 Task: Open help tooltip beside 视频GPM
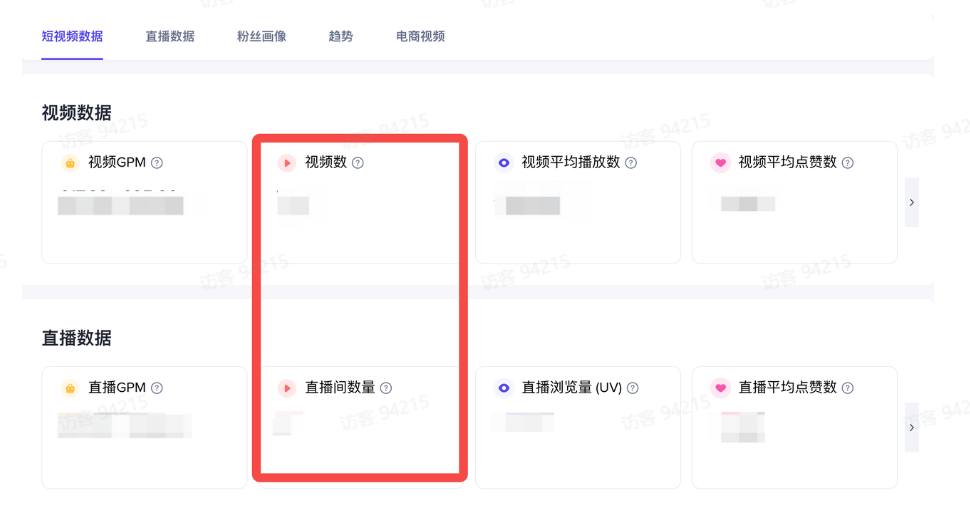(x=157, y=163)
